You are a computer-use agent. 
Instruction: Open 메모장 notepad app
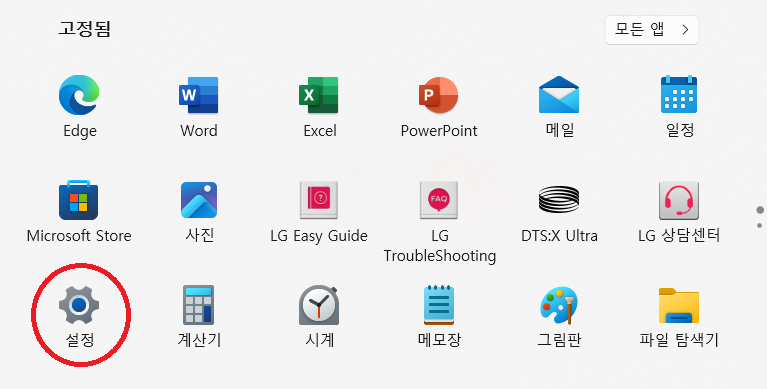pos(439,305)
